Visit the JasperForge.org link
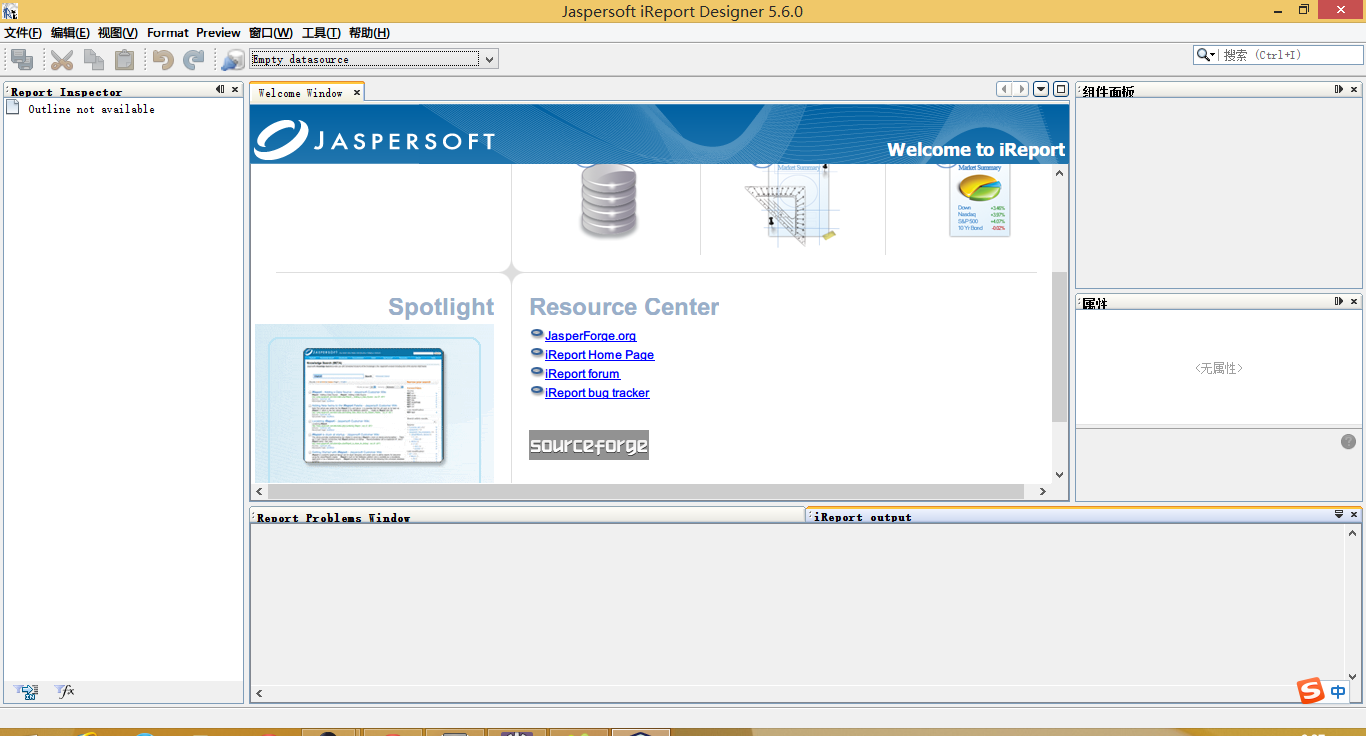 click(590, 335)
